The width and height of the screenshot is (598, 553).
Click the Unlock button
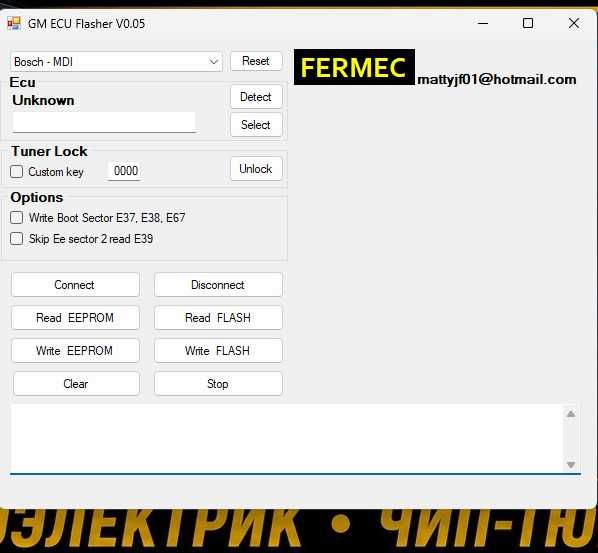(256, 169)
